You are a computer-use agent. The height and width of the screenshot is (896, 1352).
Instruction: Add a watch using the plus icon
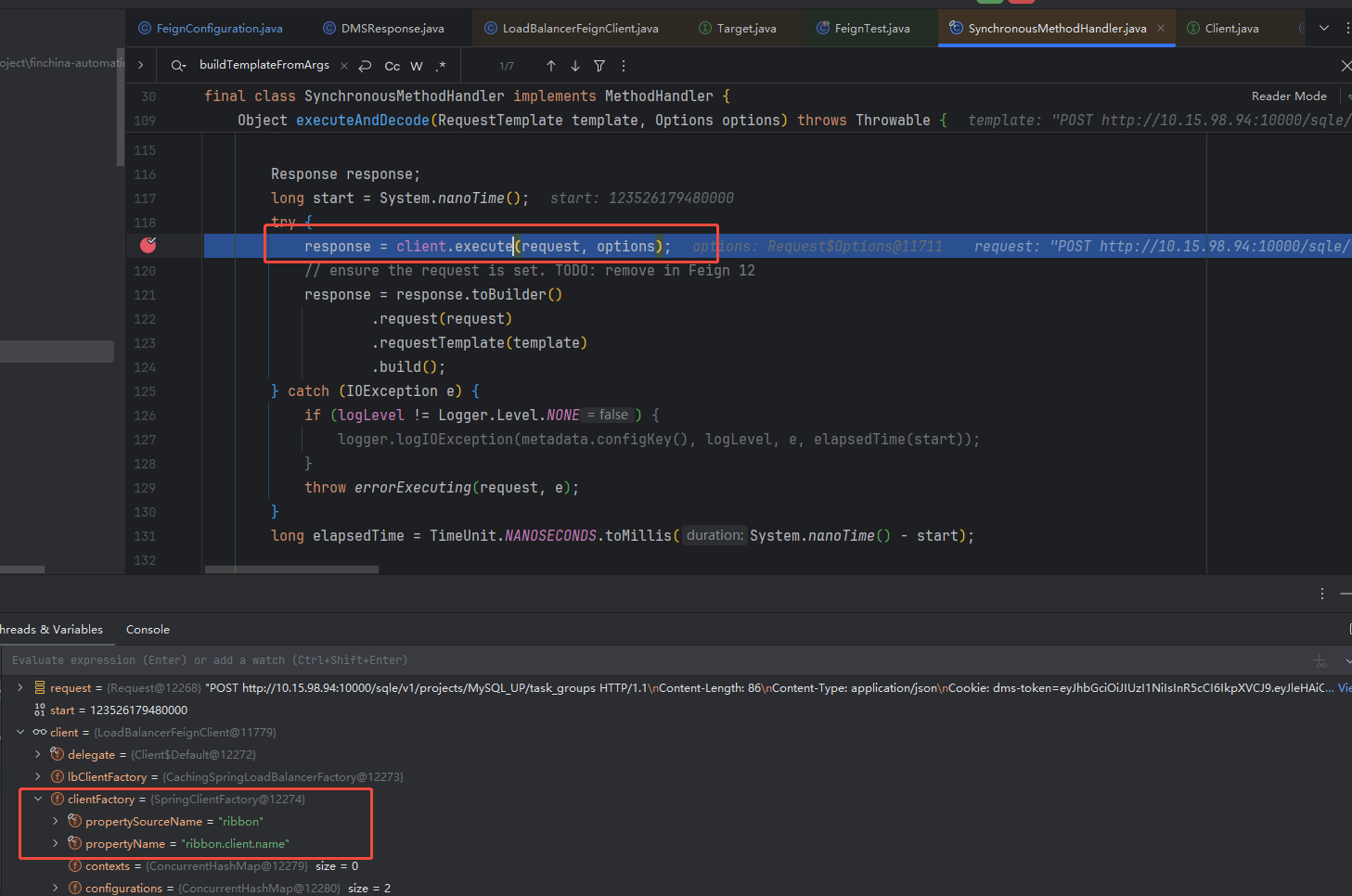(1320, 660)
